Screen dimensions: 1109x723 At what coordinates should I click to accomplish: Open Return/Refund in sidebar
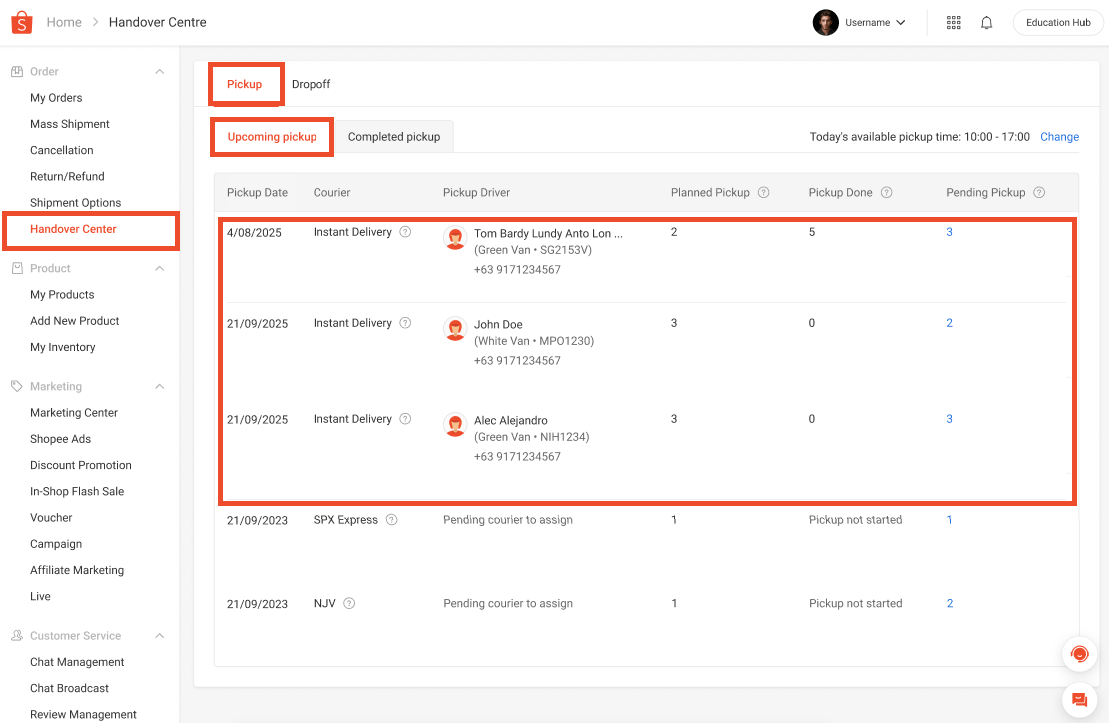tap(67, 176)
